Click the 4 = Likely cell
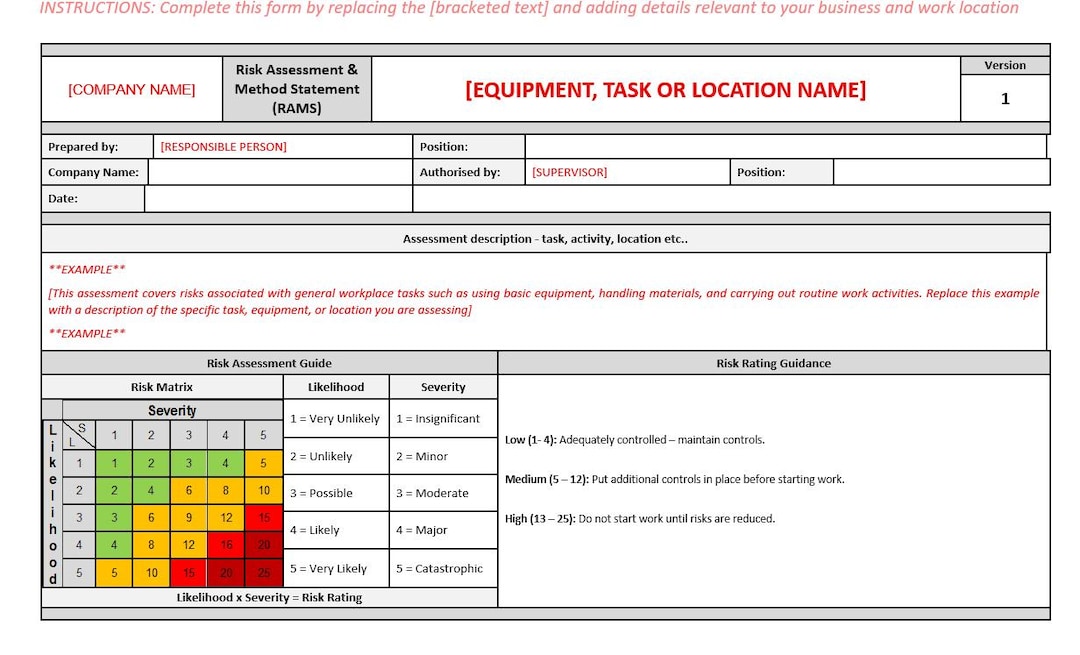1080x655 pixels. [336, 530]
